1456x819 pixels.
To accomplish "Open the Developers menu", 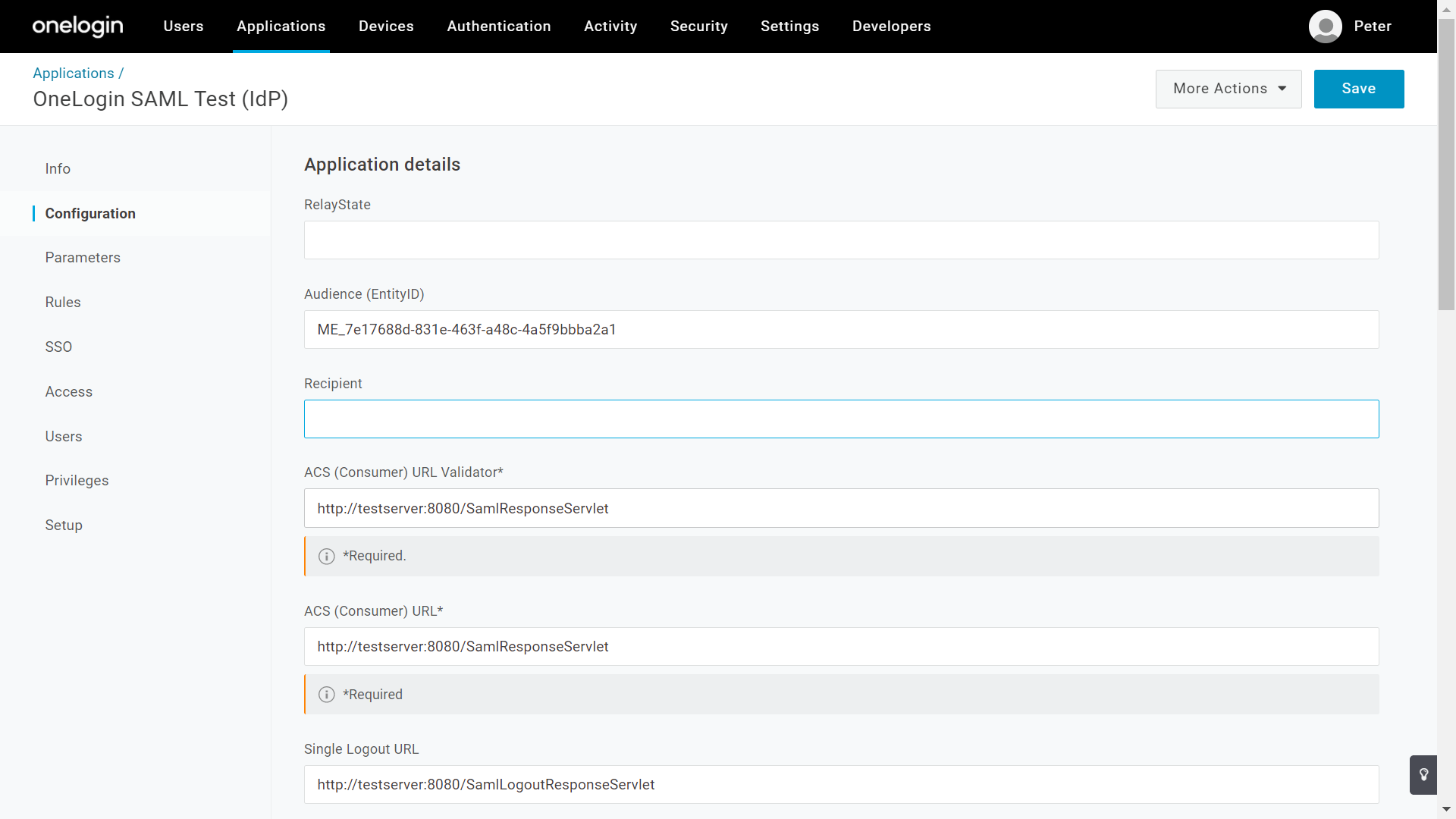I will point(891,27).
